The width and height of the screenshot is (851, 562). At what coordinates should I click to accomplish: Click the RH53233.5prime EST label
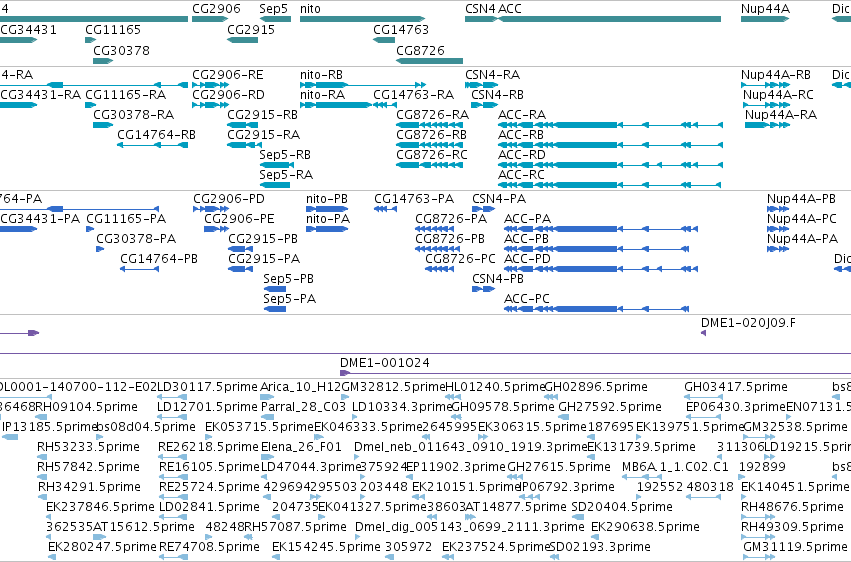tap(88, 447)
